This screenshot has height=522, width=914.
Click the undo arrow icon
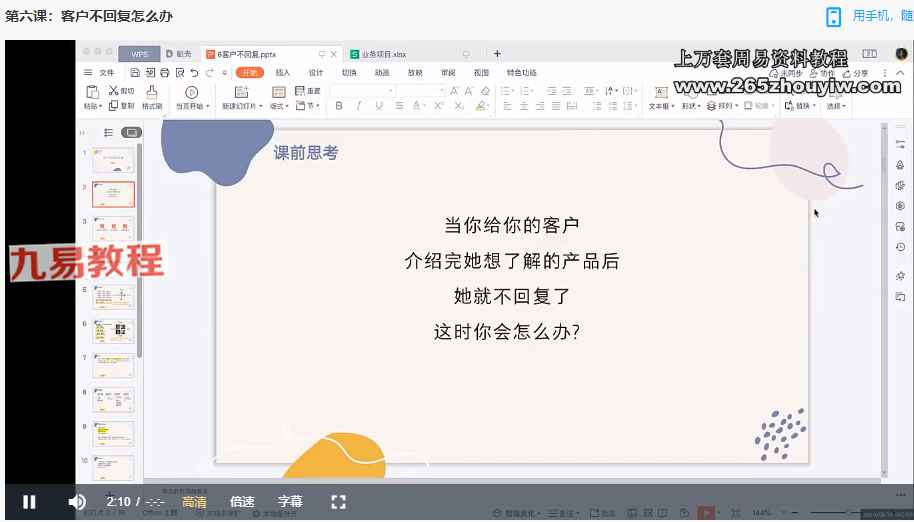pyautogui.click(x=194, y=73)
